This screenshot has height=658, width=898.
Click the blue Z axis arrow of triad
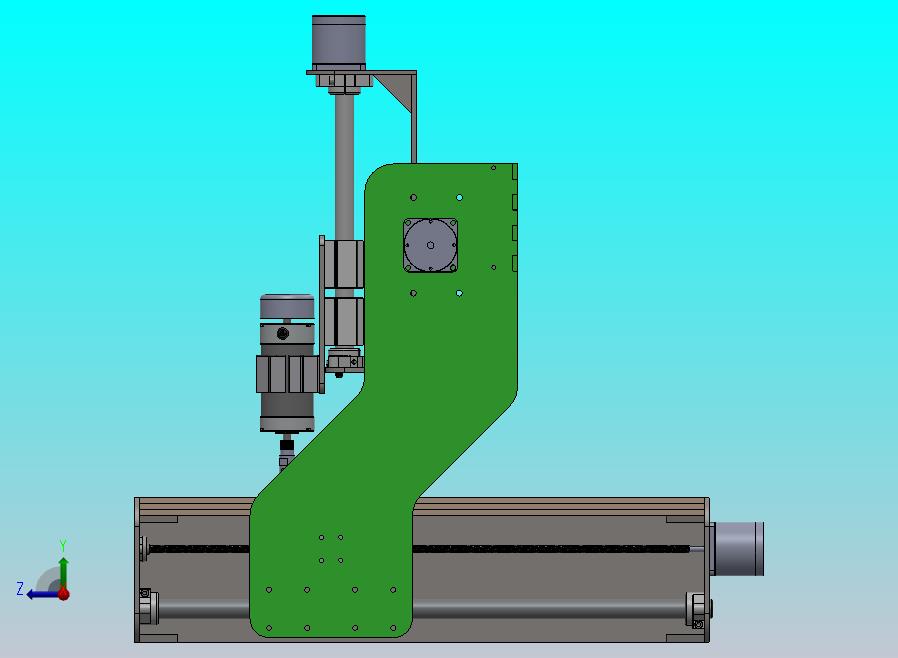pyautogui.click(x=41, y=595)
